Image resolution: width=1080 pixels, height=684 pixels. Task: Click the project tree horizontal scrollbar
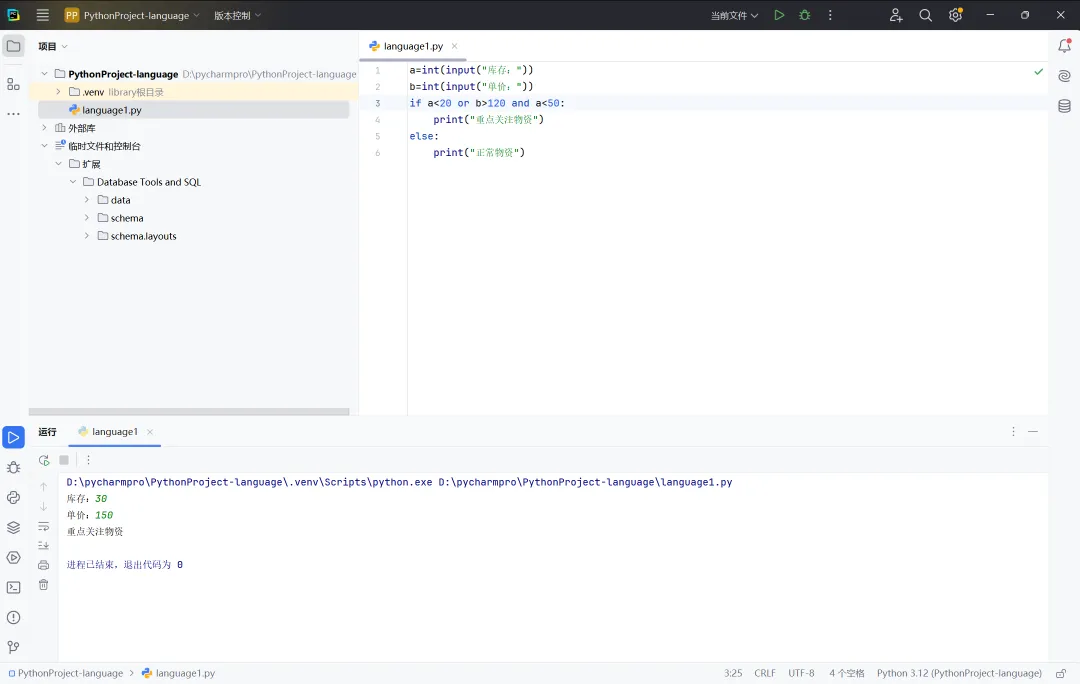(x=189, y=412)
